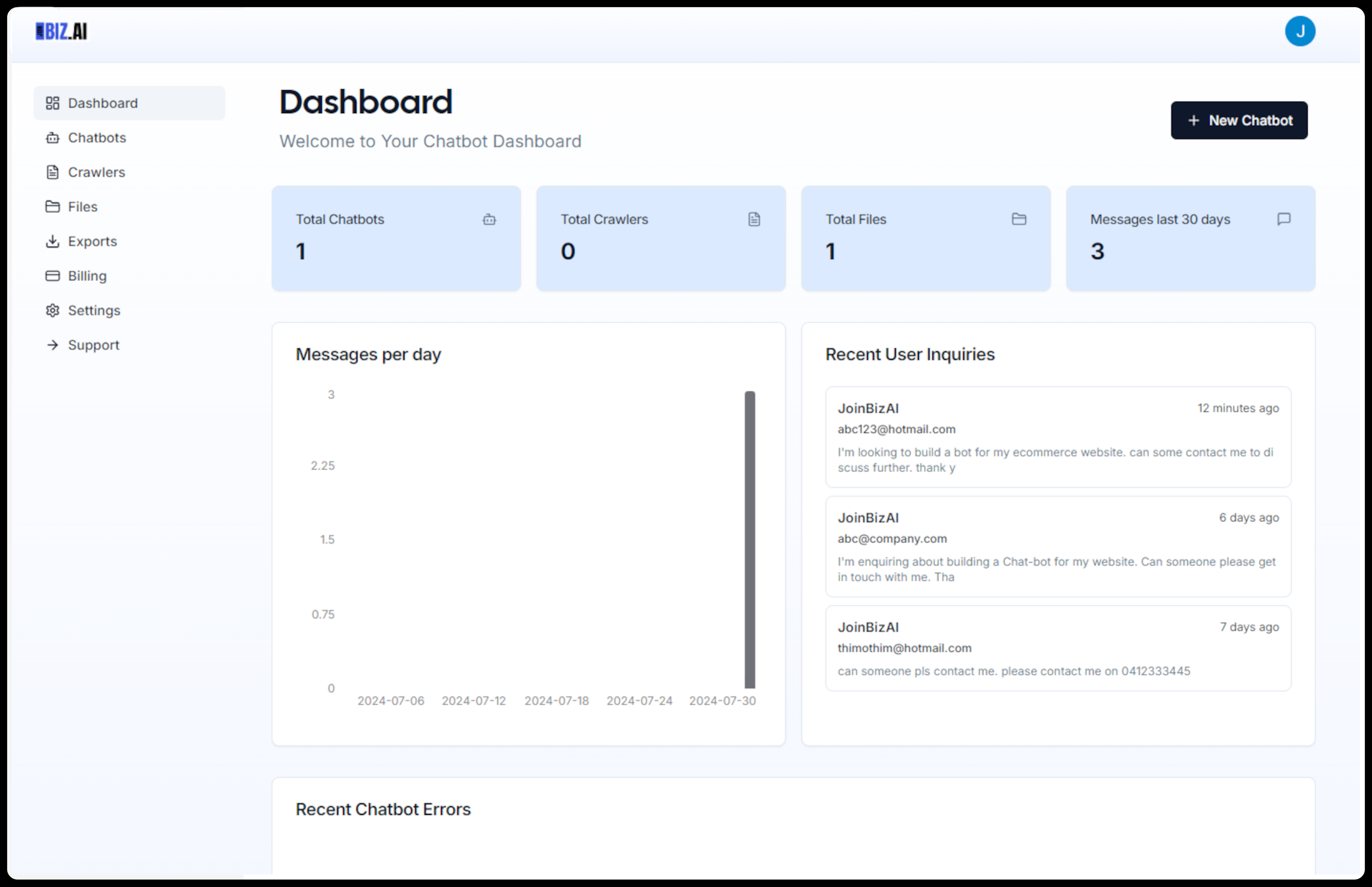This screenshot has height=887, width=1372.
Task: Click the chatbot icon on Total Chatbots card
Action: 490,219
